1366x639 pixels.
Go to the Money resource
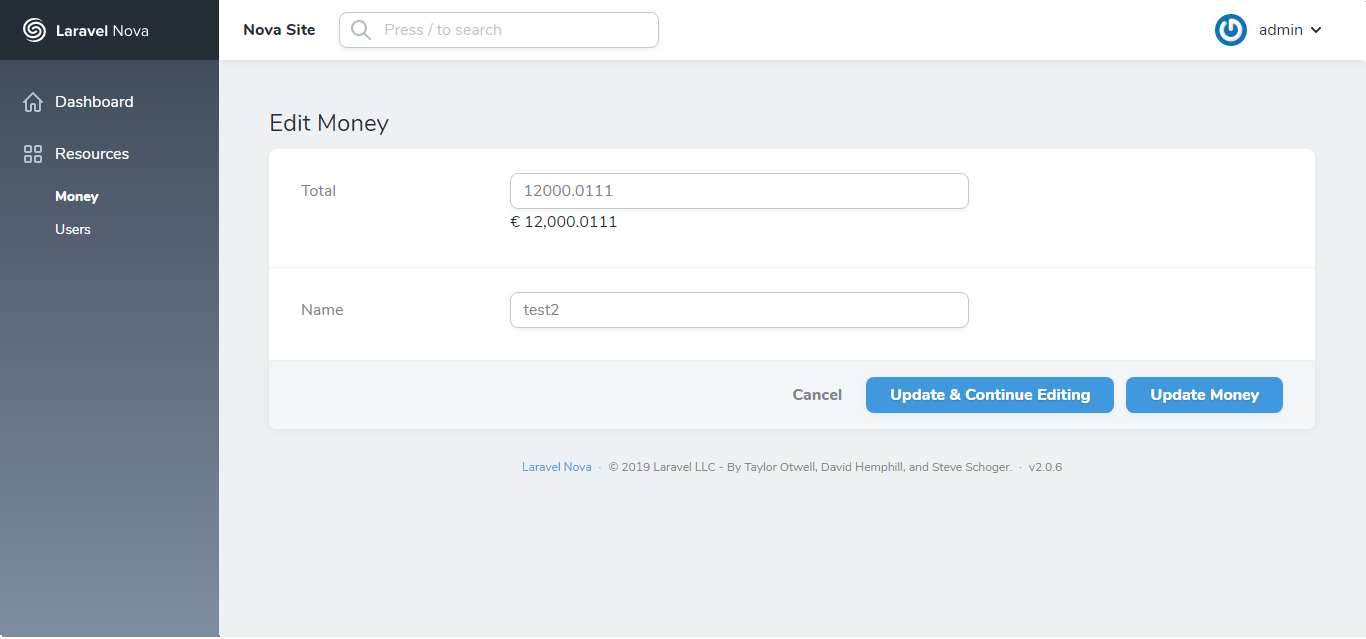(77, 197)
